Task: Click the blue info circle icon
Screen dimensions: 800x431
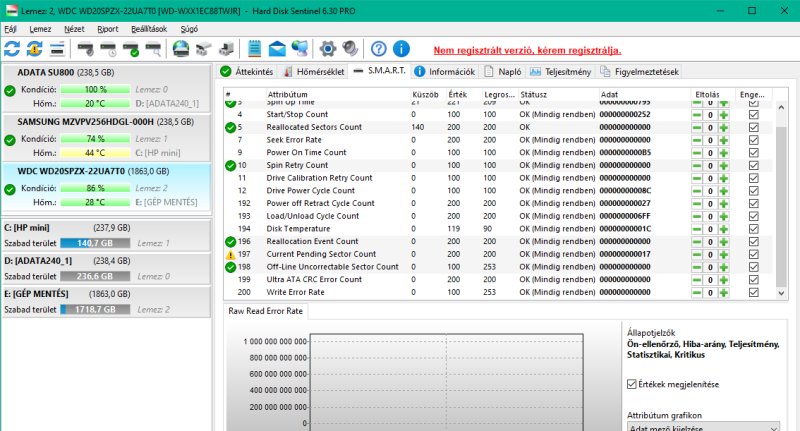Action: pos(402,49)
